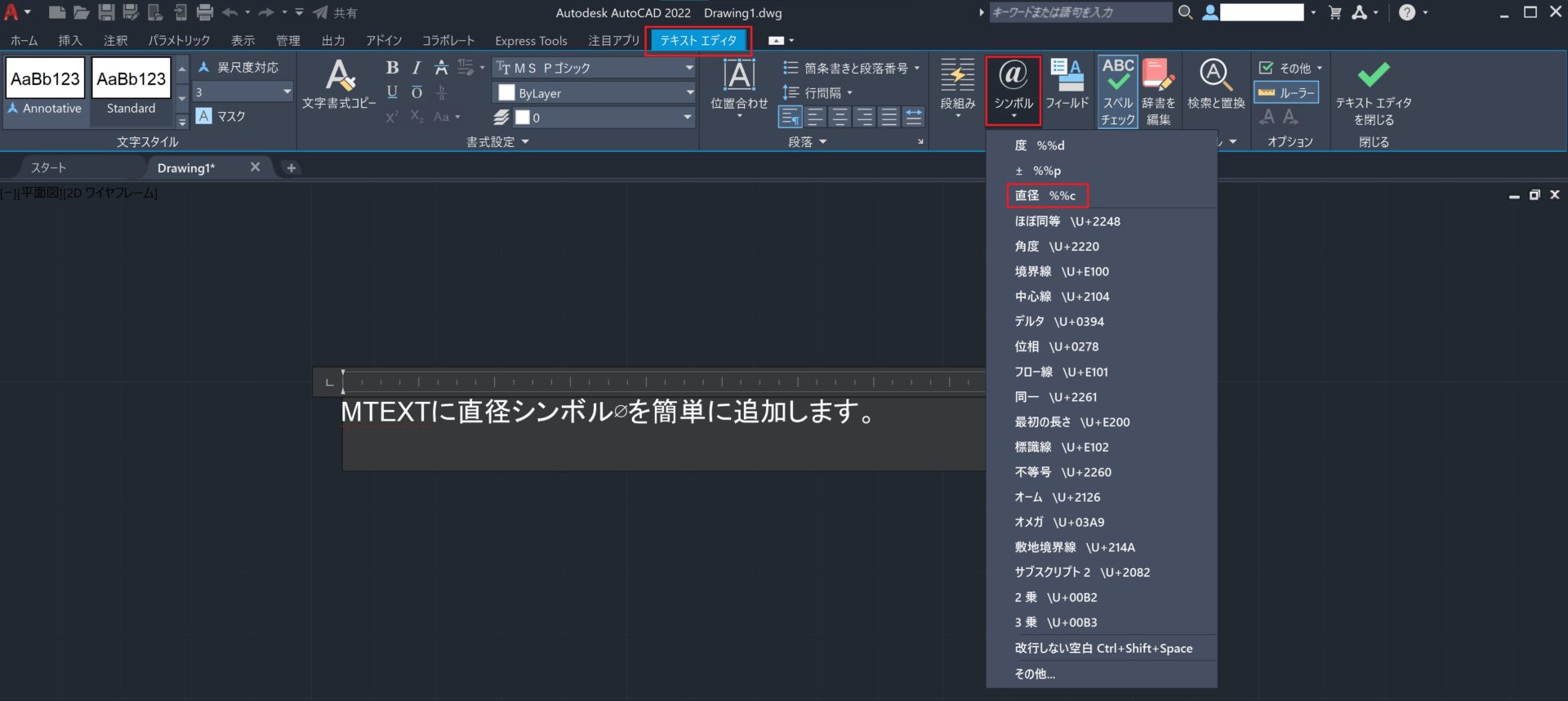Image resolution: width=1568 pixels, height=701 pixels.
Task: Open 辞書を編集 edit dictionaries
Action: (1158, 92)
